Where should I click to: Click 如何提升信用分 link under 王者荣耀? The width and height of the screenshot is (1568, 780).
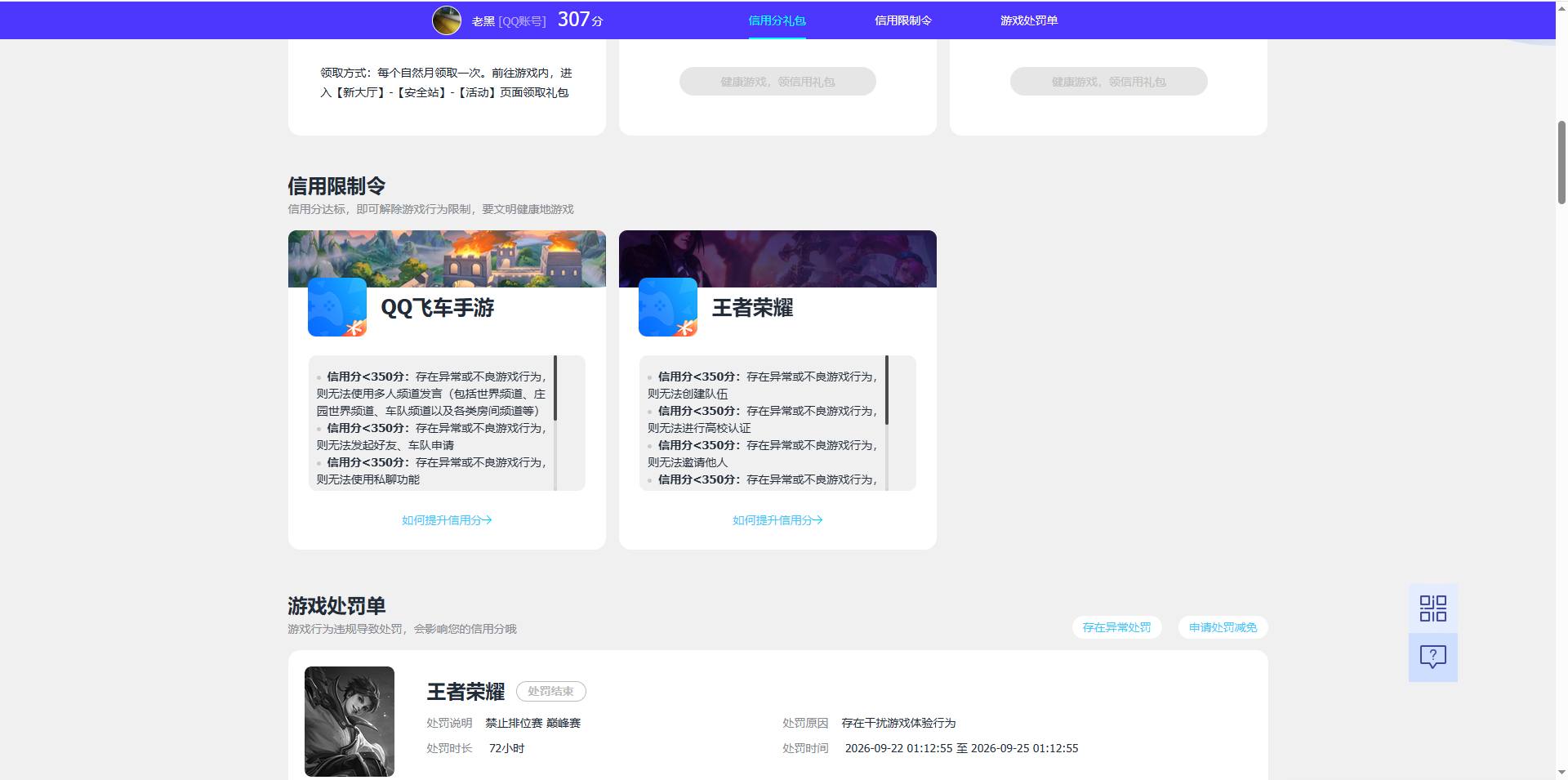(777, 520)
